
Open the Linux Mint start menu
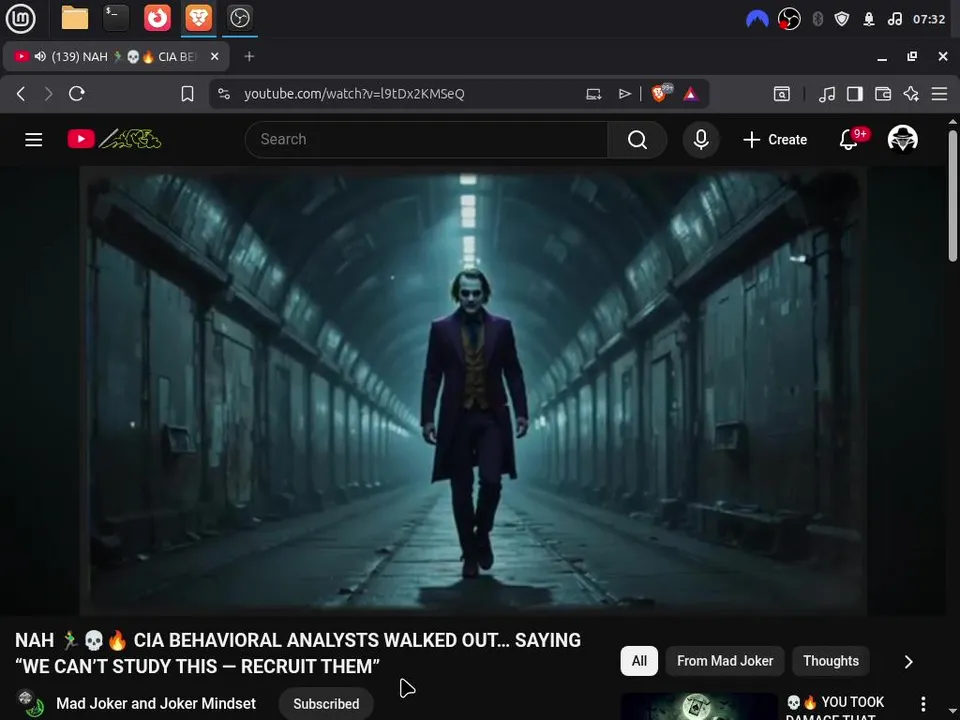(x=20, y=18)
